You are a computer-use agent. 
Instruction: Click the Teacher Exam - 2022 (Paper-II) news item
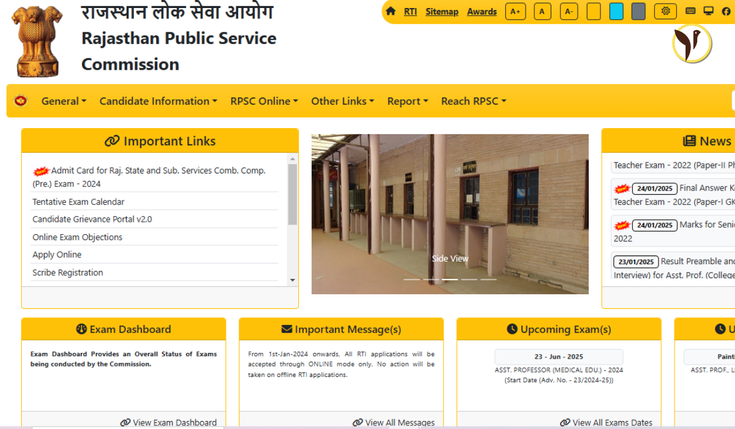click(674, 165)
